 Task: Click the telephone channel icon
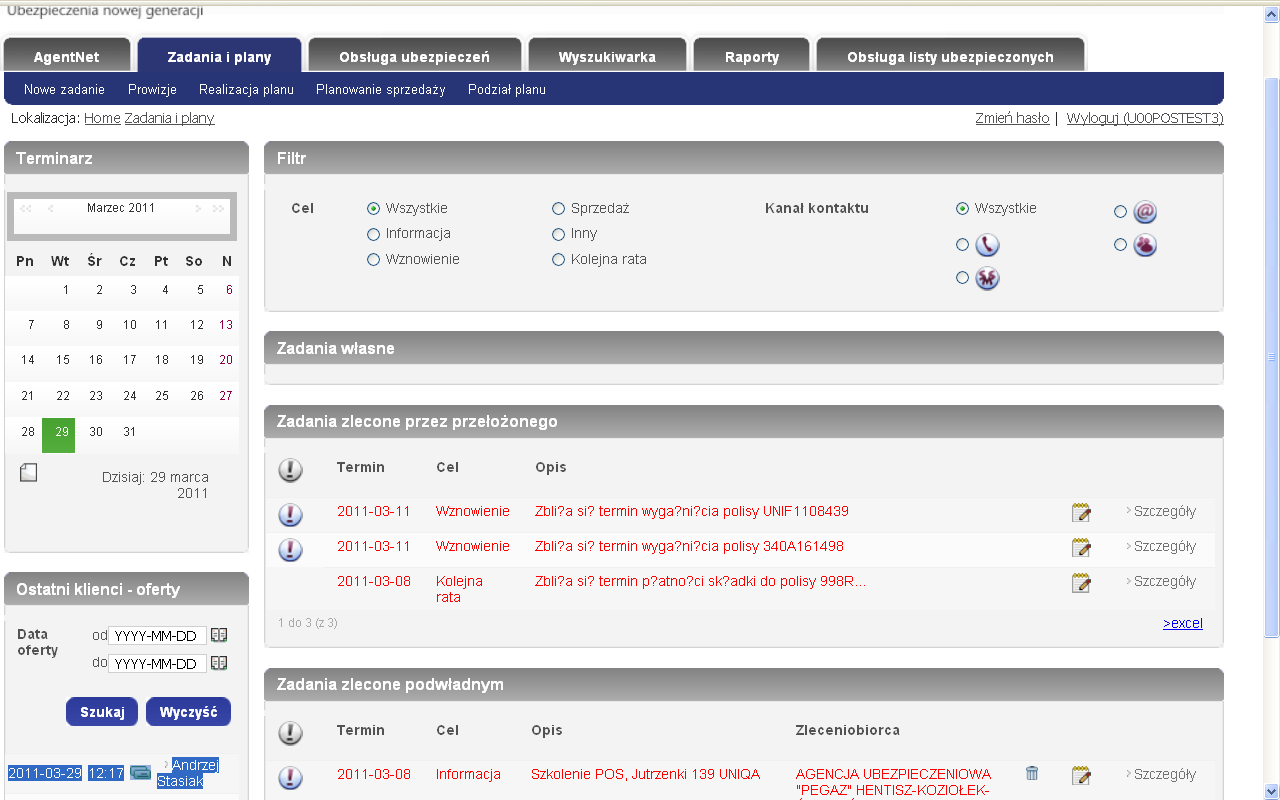pos(988,245)
